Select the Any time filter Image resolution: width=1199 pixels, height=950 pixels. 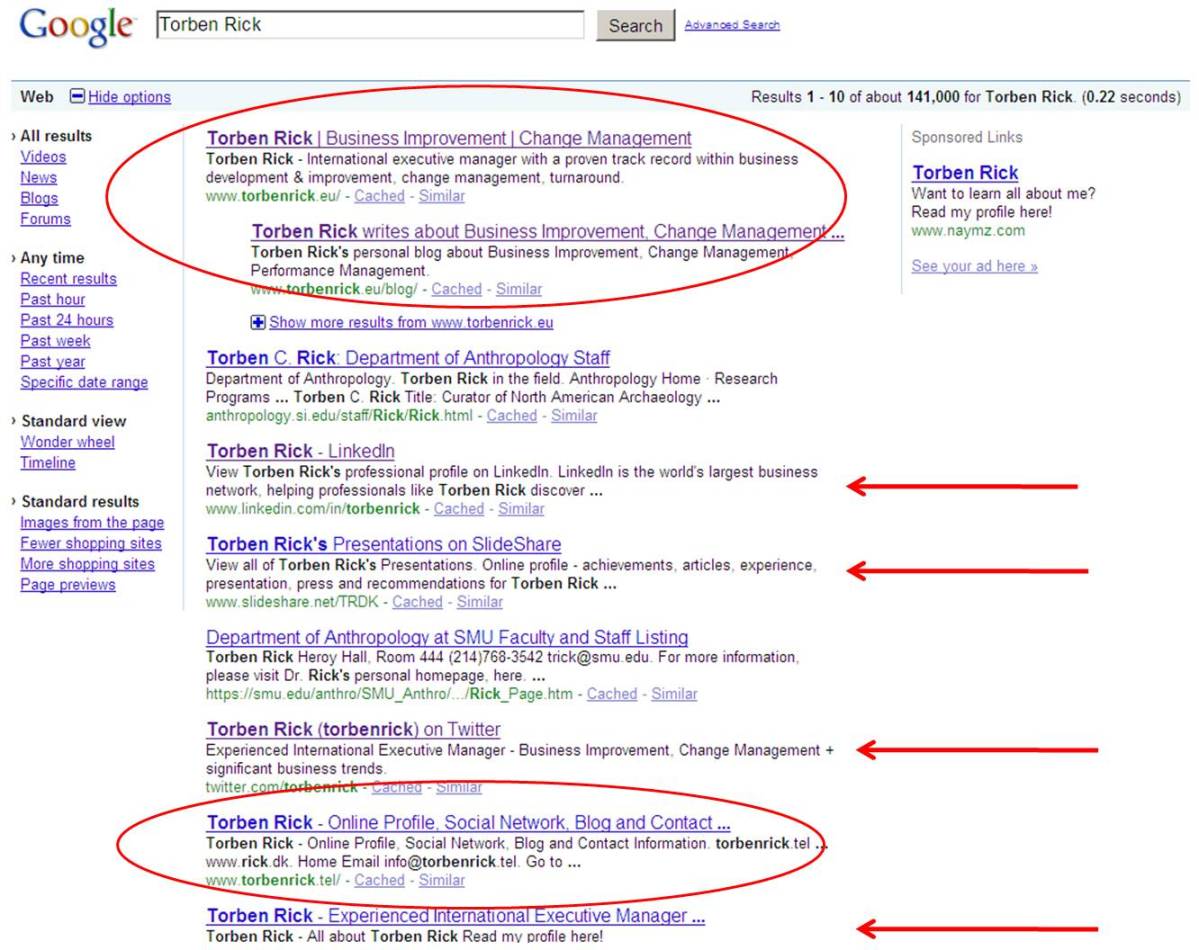coord(52,258)
